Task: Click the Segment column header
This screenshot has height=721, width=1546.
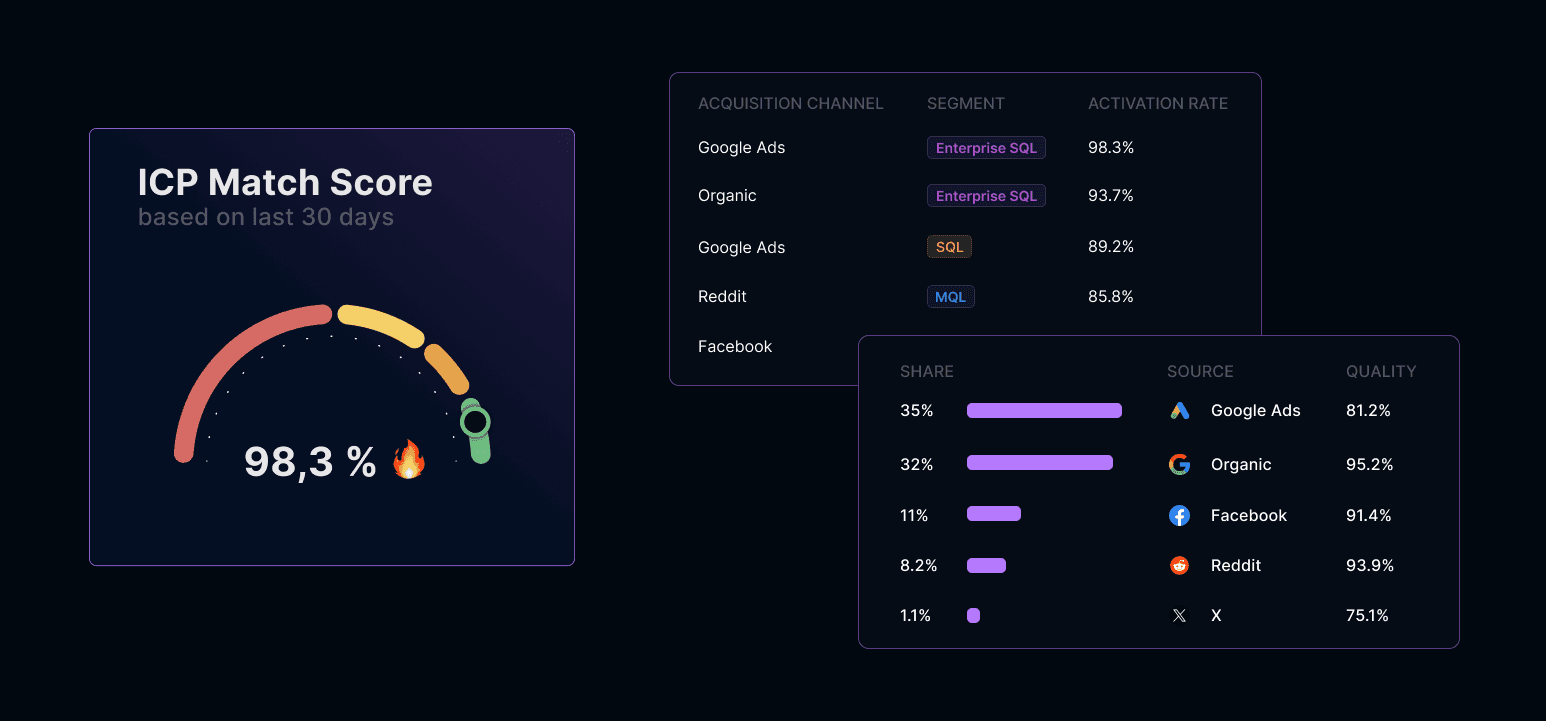Action: (966, 104)
